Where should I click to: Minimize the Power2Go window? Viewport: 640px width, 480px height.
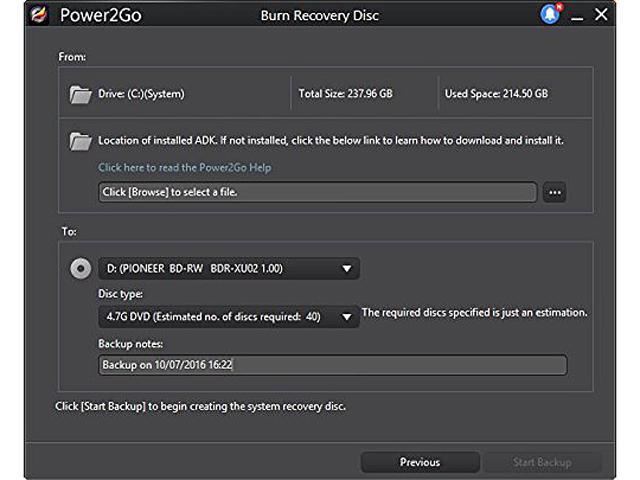click(x=577, y=15)
